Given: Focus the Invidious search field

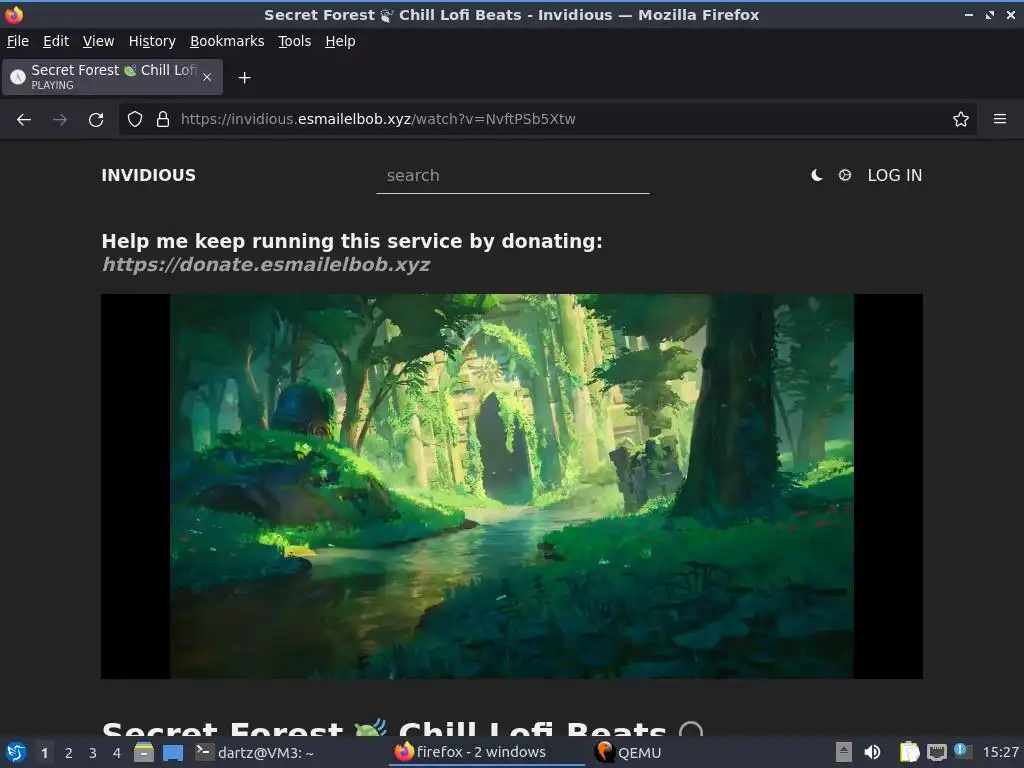Looking at the screenshot, I should coord(513,176).
